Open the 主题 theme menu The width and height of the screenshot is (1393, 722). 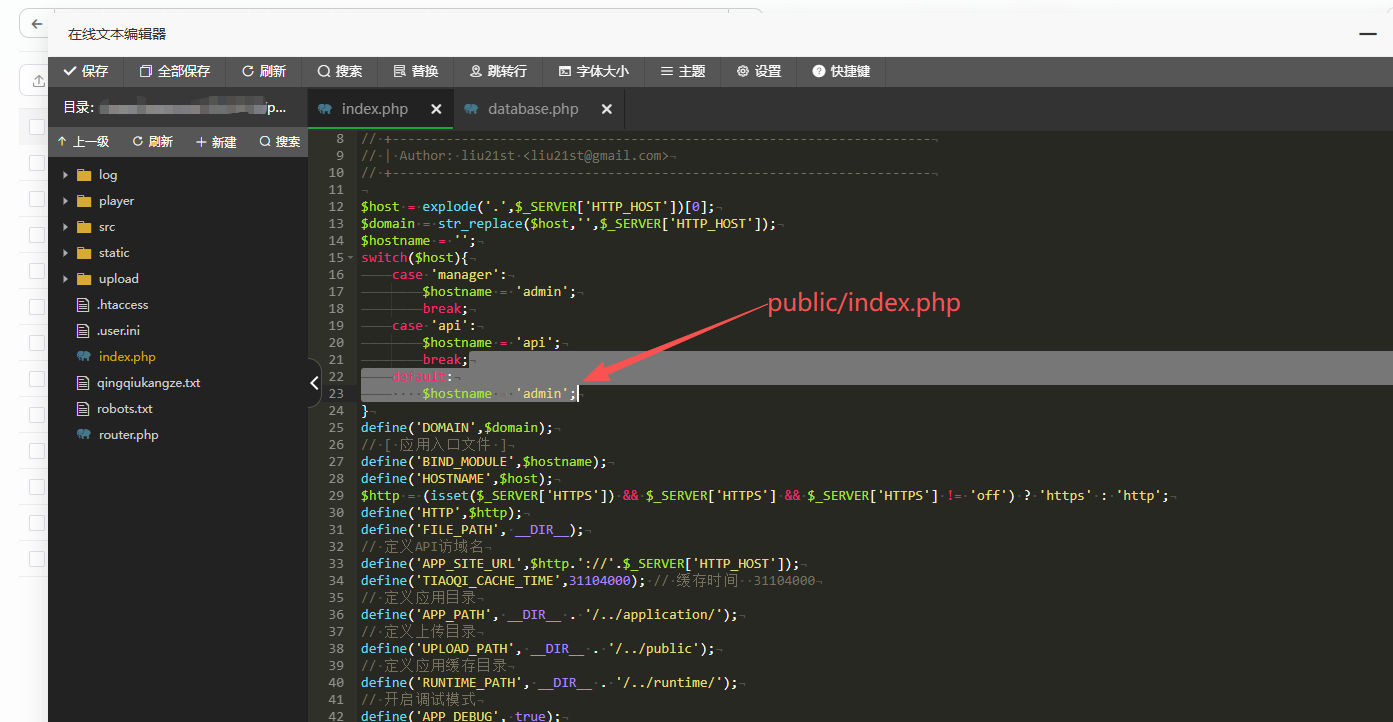pos(683,71)
